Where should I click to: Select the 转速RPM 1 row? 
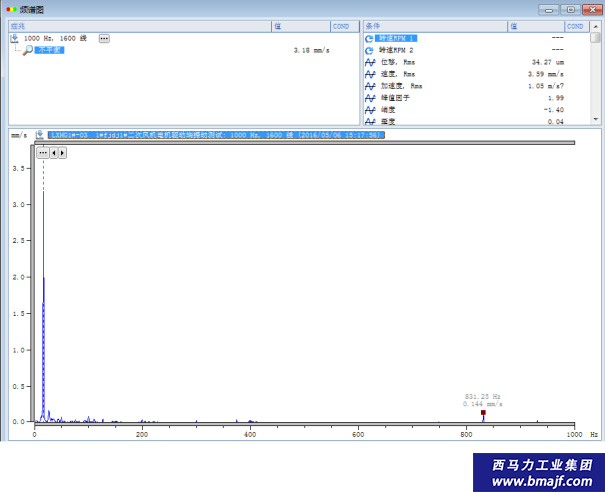click(396, 38)
